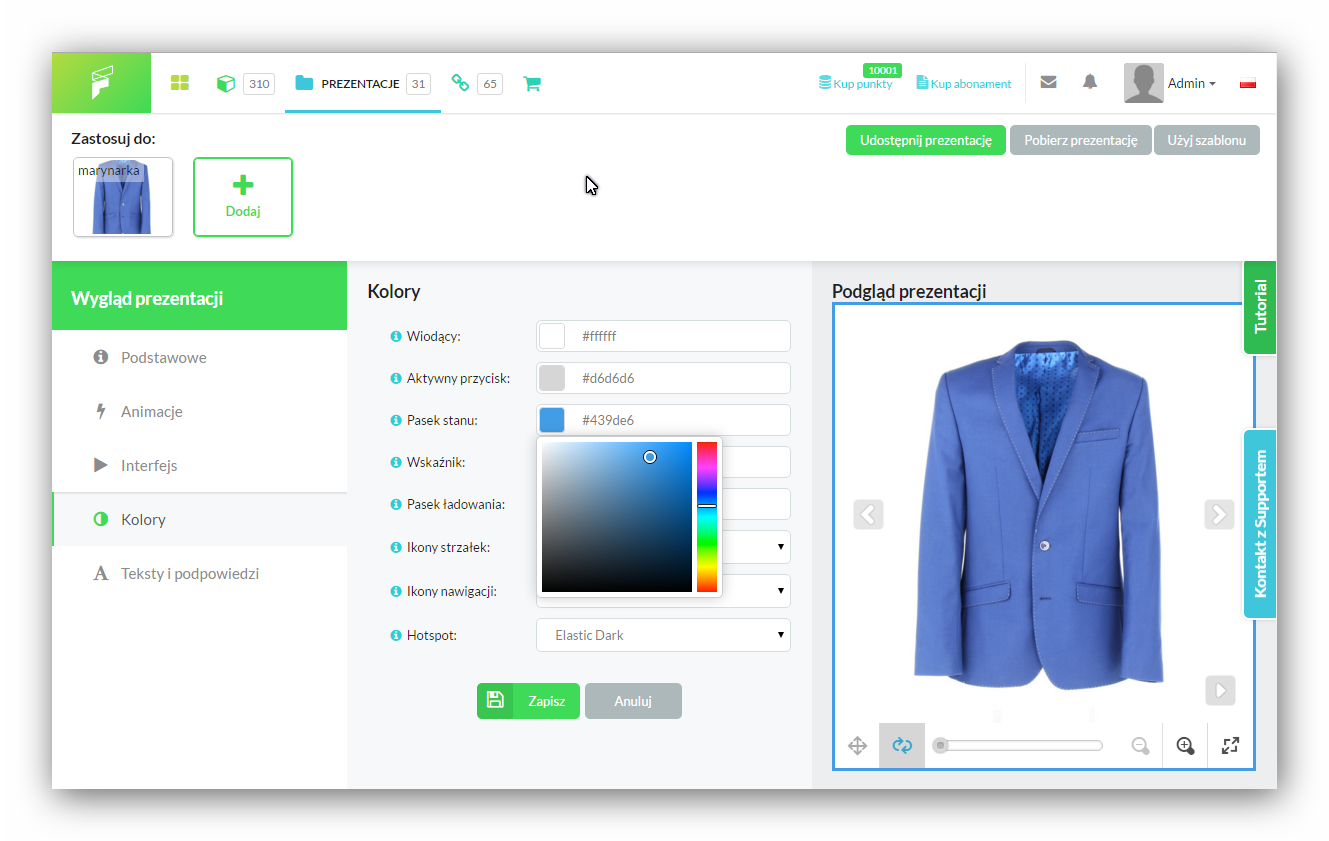Click the Pasek stanu blue swatch

pos(552,420)
